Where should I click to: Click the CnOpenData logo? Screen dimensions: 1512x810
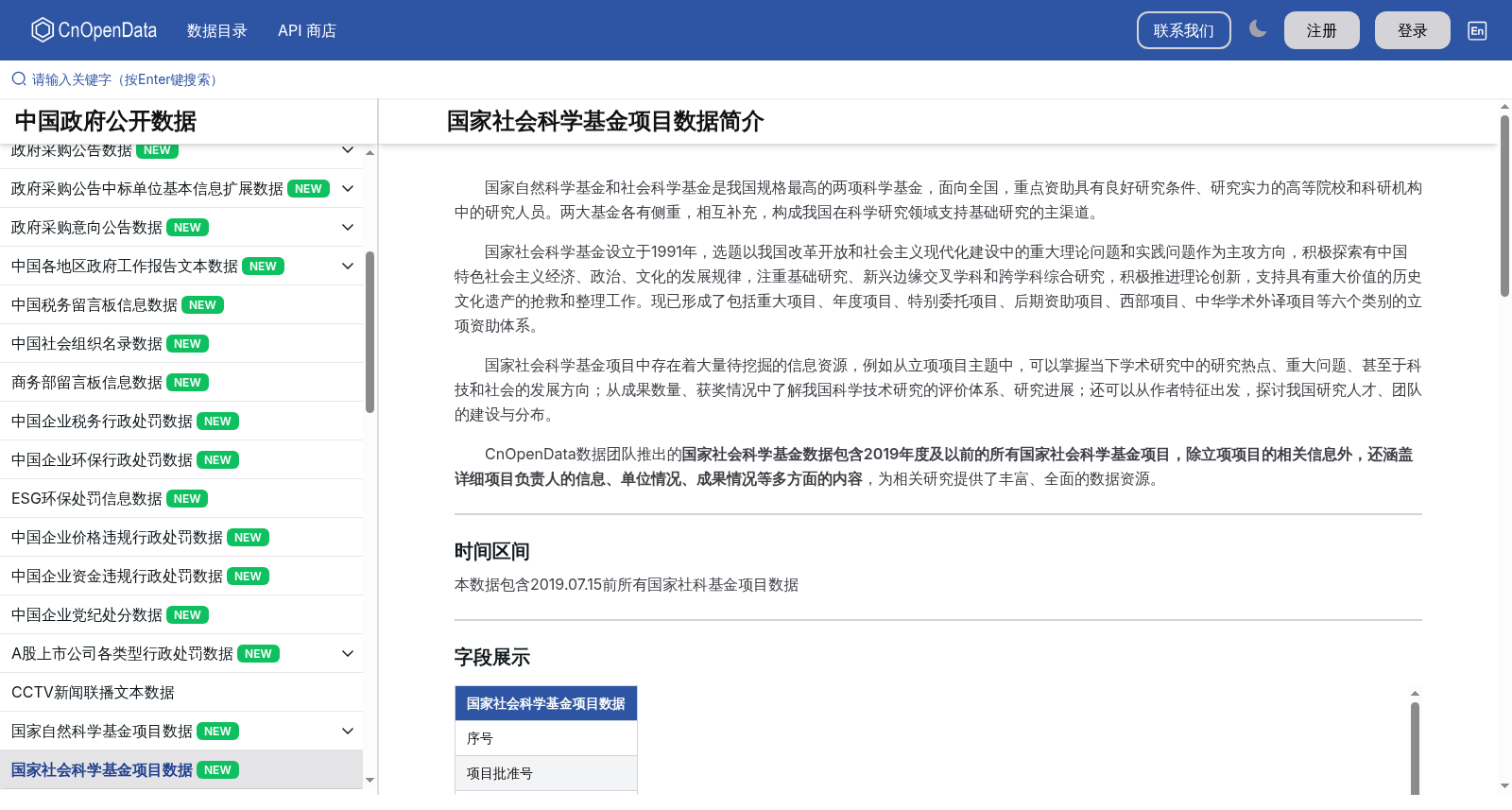click(x=94, y=30)
